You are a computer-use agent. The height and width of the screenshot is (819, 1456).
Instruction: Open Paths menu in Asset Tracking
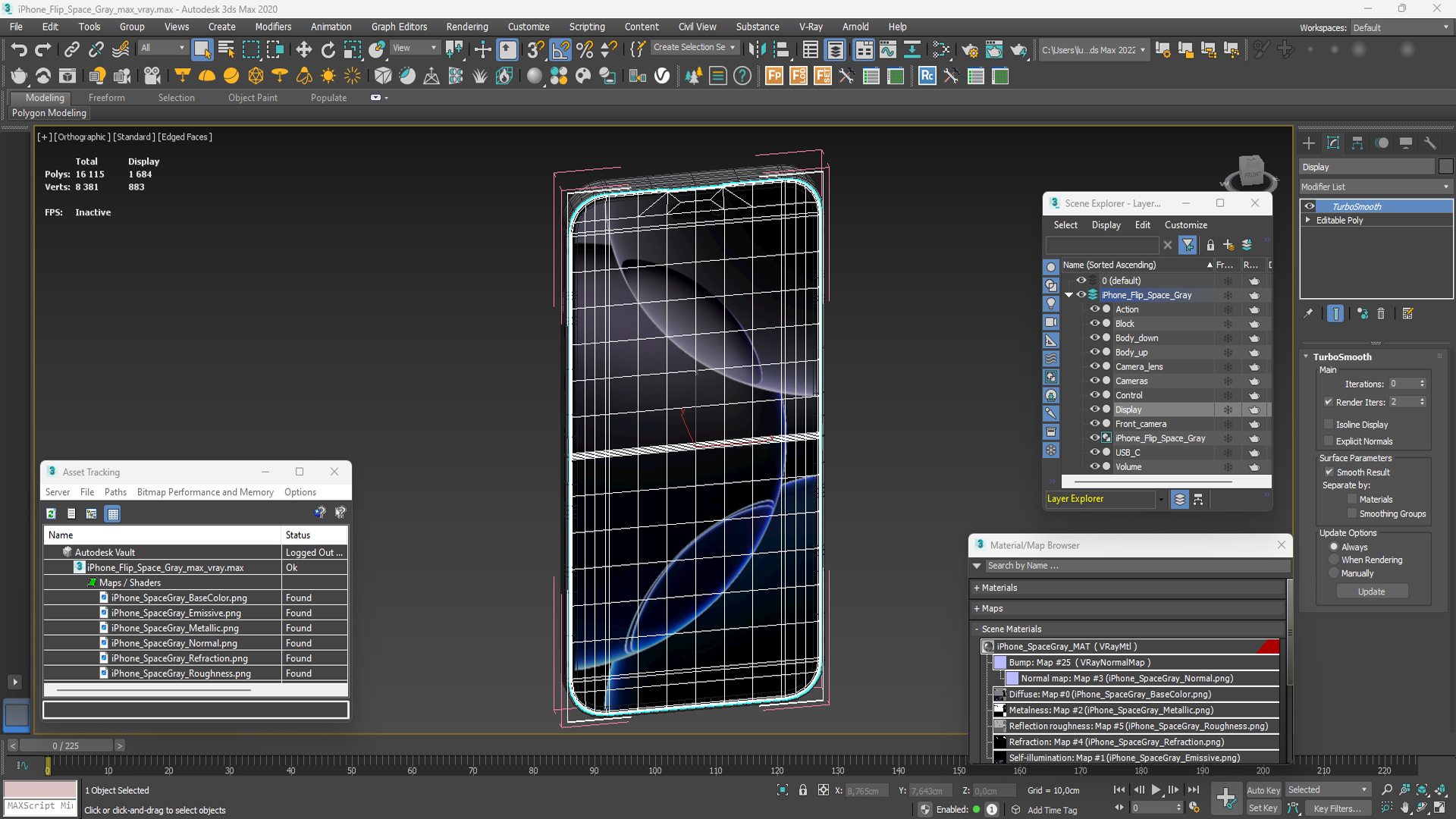(115, 492)
